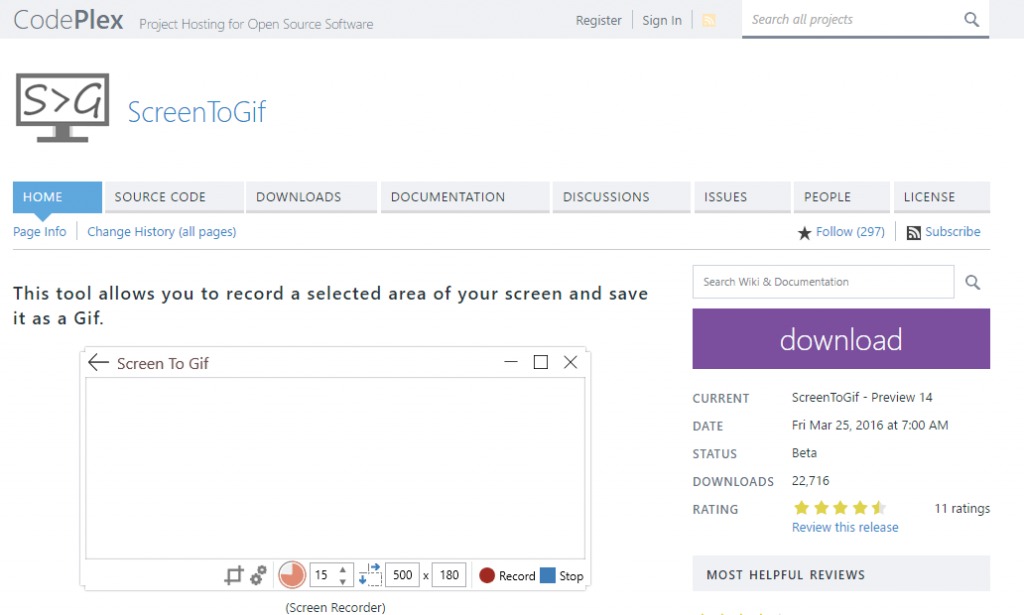Click the Page Info link
The image size is (1024, 615).
coord(40,232)
